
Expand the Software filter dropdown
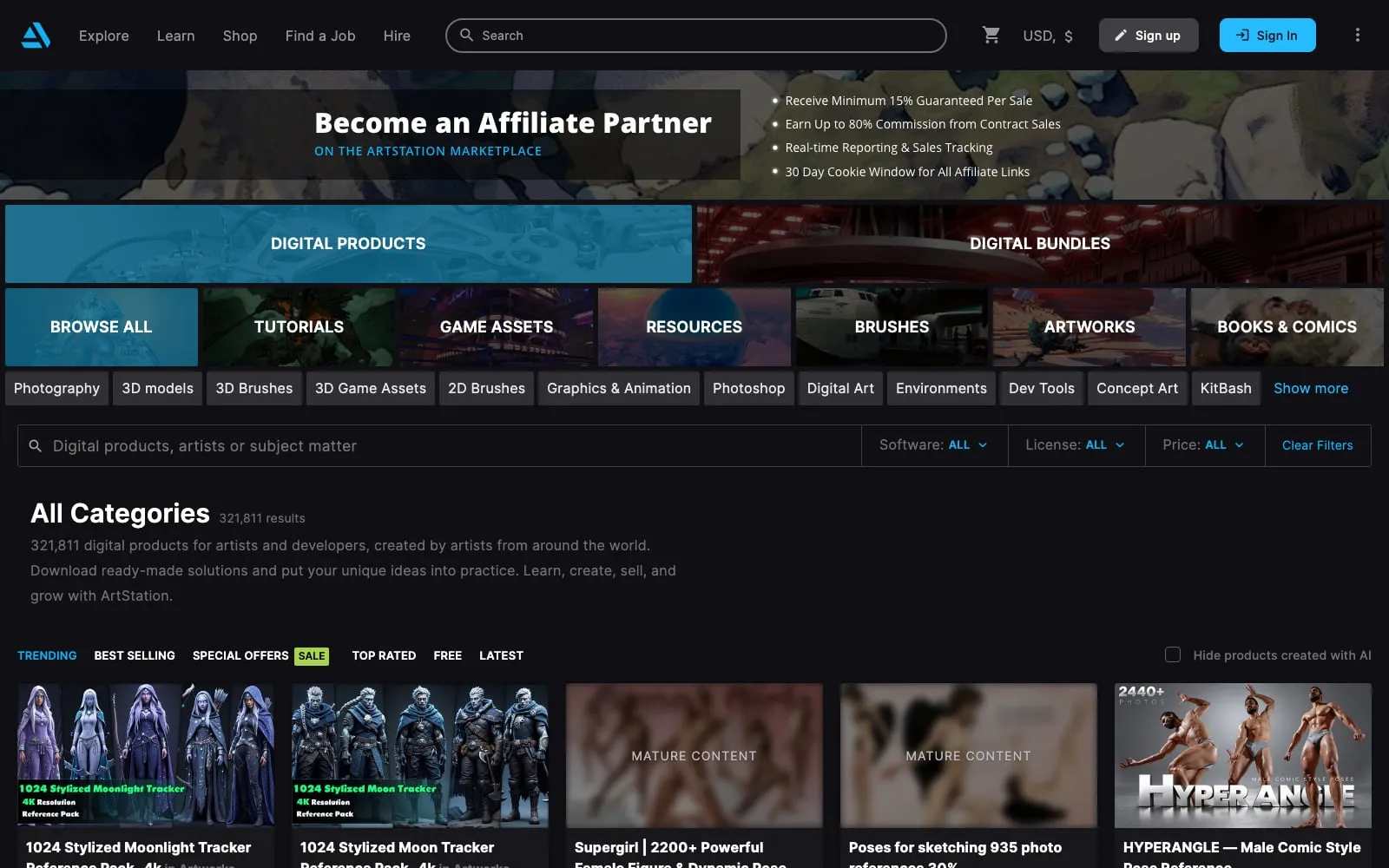click(934, 445)
